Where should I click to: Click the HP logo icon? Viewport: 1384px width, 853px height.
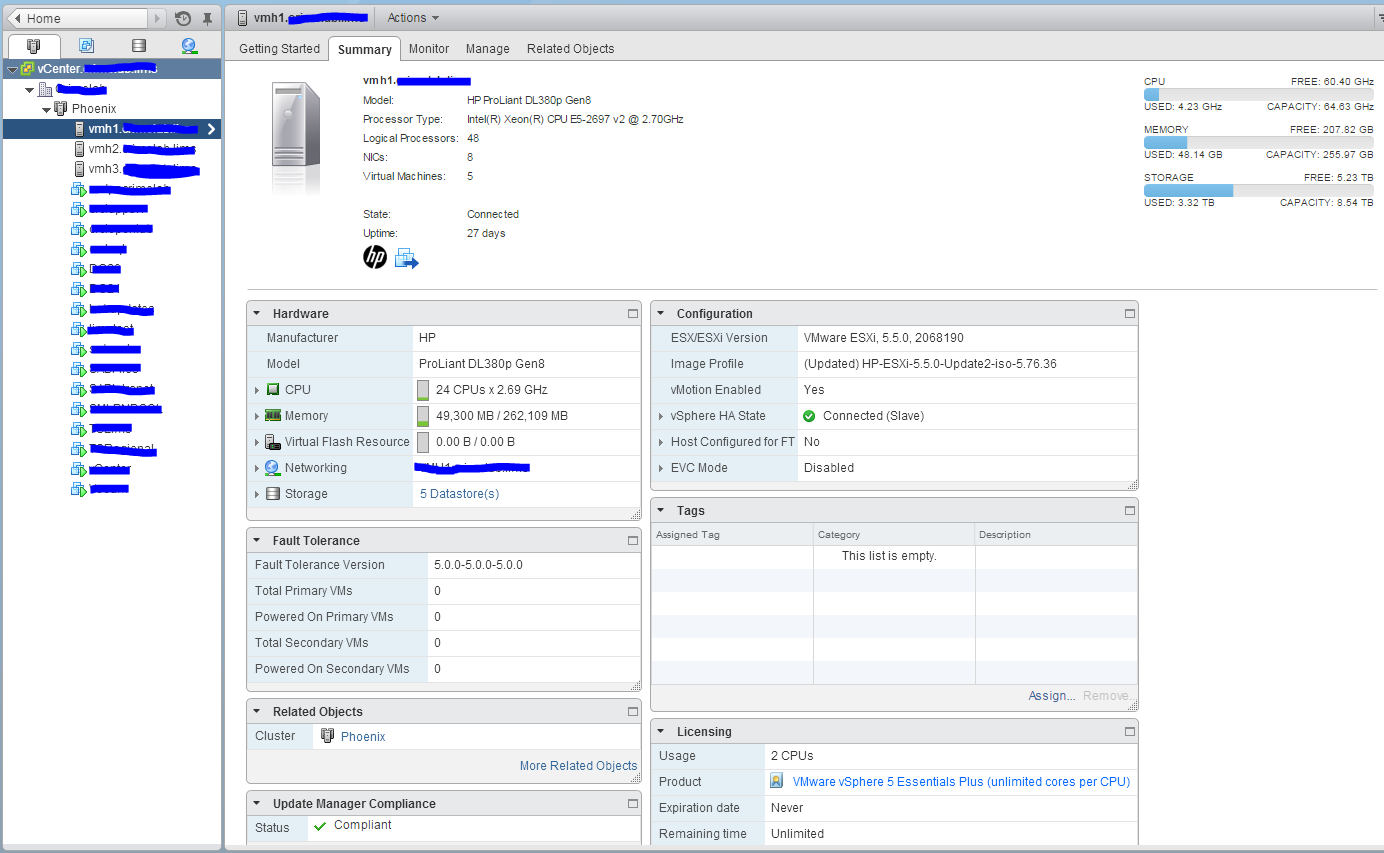pos(375,258)
